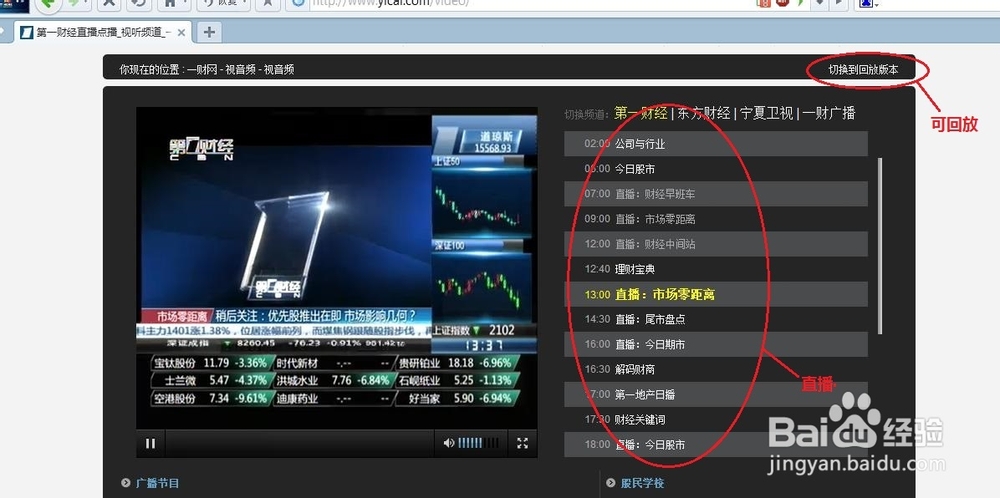Select the 16:00 直播：今日期市 program
This screenshot has width=1000, height=498.
click(x=716, y=344)
